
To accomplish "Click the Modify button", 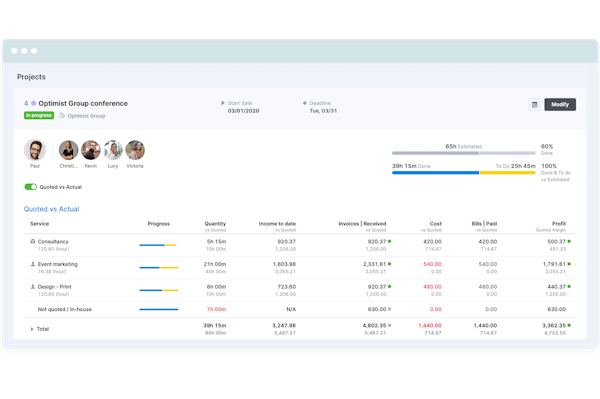I will click(x=560, y=104).
